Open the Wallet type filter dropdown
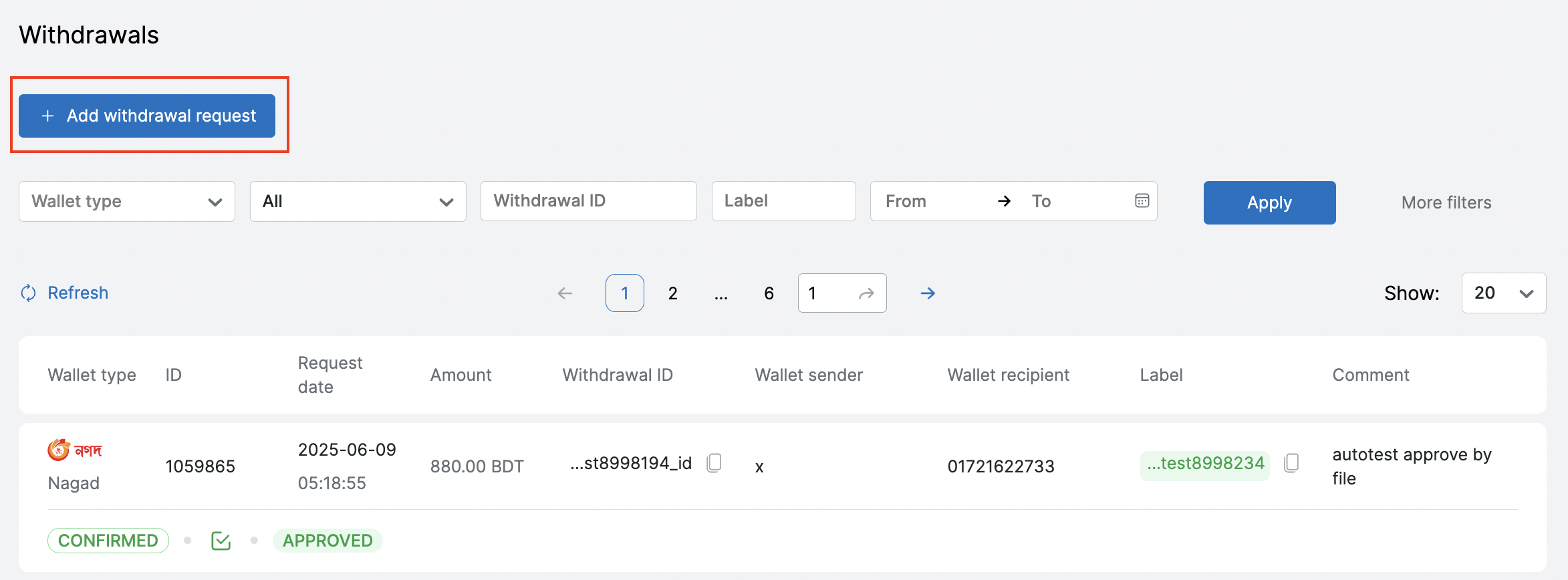 click(x=127, y=201)
